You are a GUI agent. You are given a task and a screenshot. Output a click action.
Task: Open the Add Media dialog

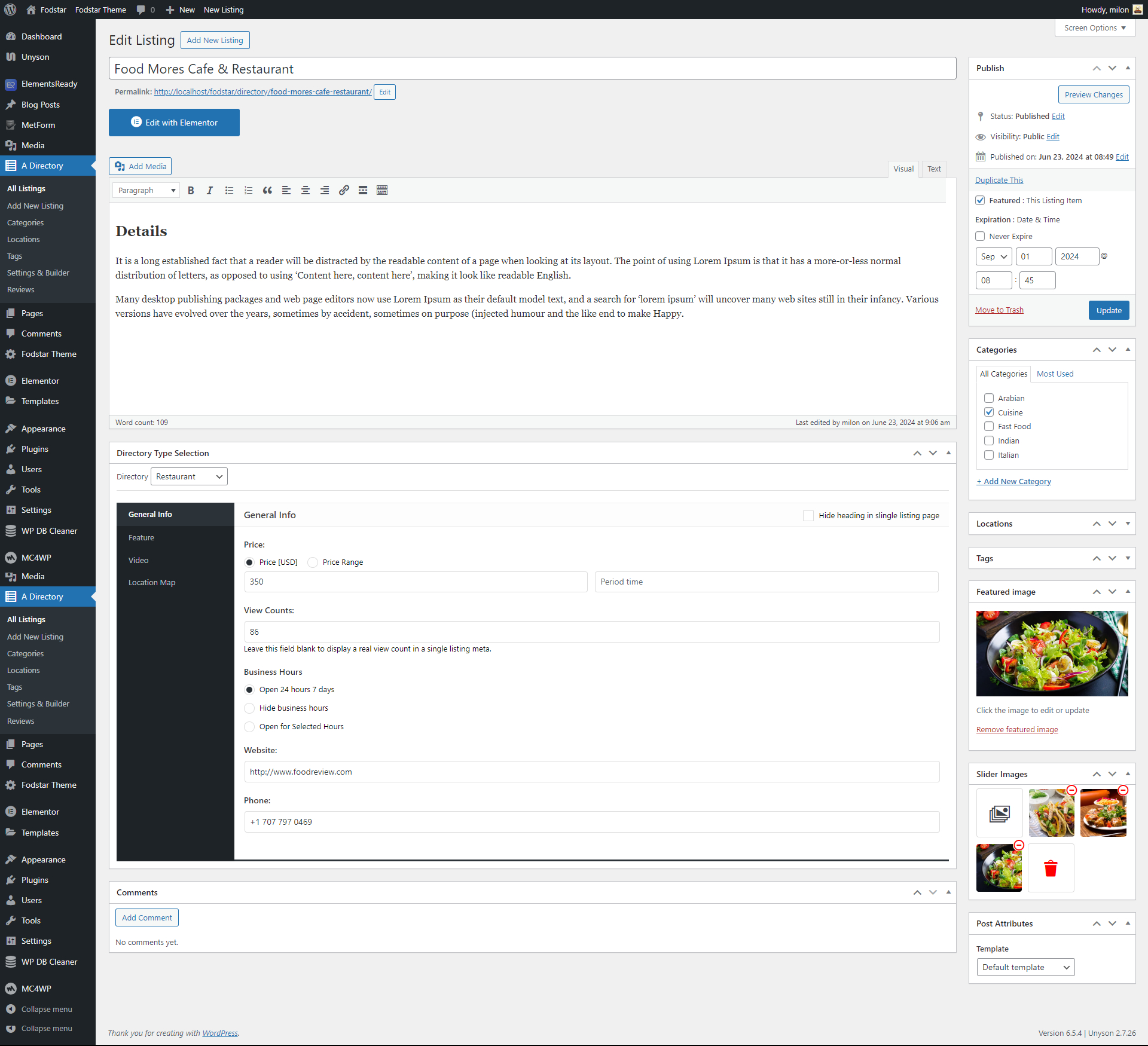139,166
